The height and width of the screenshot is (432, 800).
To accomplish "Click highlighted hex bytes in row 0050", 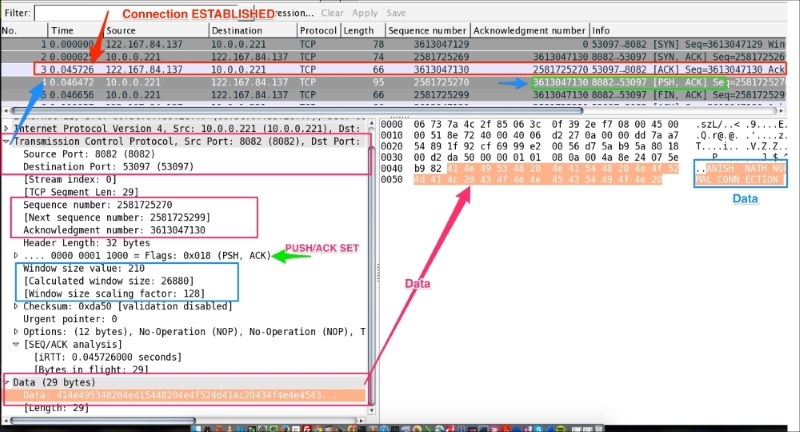I will pyautogui.click(x=537, y=180).
